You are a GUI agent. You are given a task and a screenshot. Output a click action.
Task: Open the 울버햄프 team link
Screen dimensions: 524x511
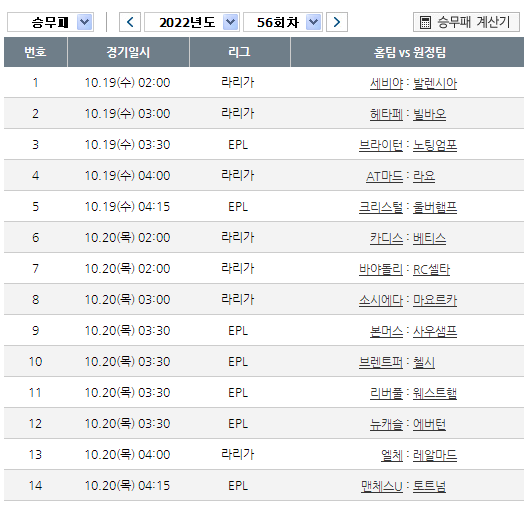click(x=435, y=207)
